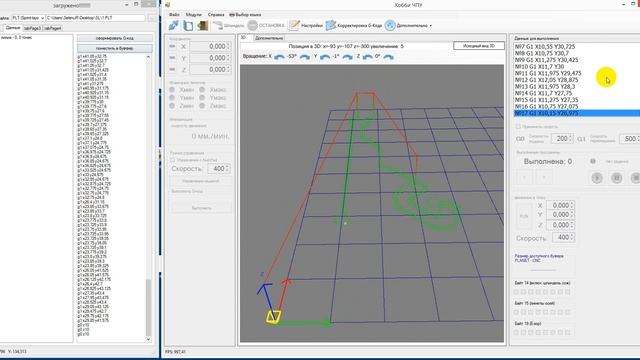
Task: Click zero button beside Z coordinate
Action: click(x=172, y=70)
